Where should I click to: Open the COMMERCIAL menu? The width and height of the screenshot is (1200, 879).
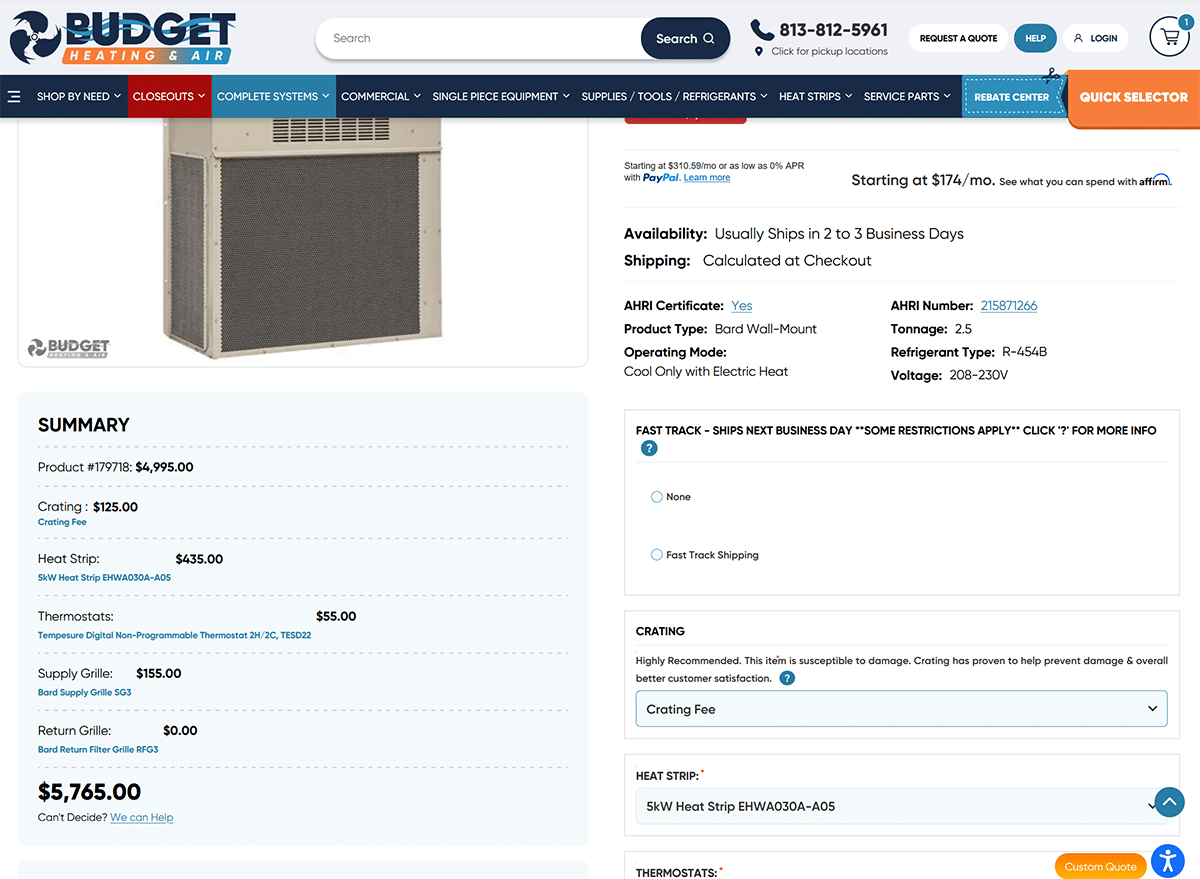pos(375,96)
